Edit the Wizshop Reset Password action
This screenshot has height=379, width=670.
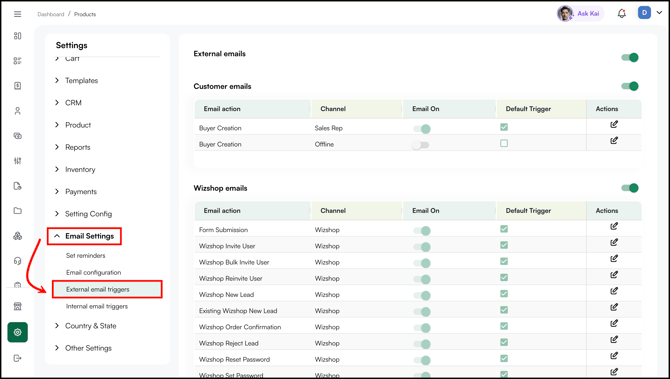[x=614, y=356]
